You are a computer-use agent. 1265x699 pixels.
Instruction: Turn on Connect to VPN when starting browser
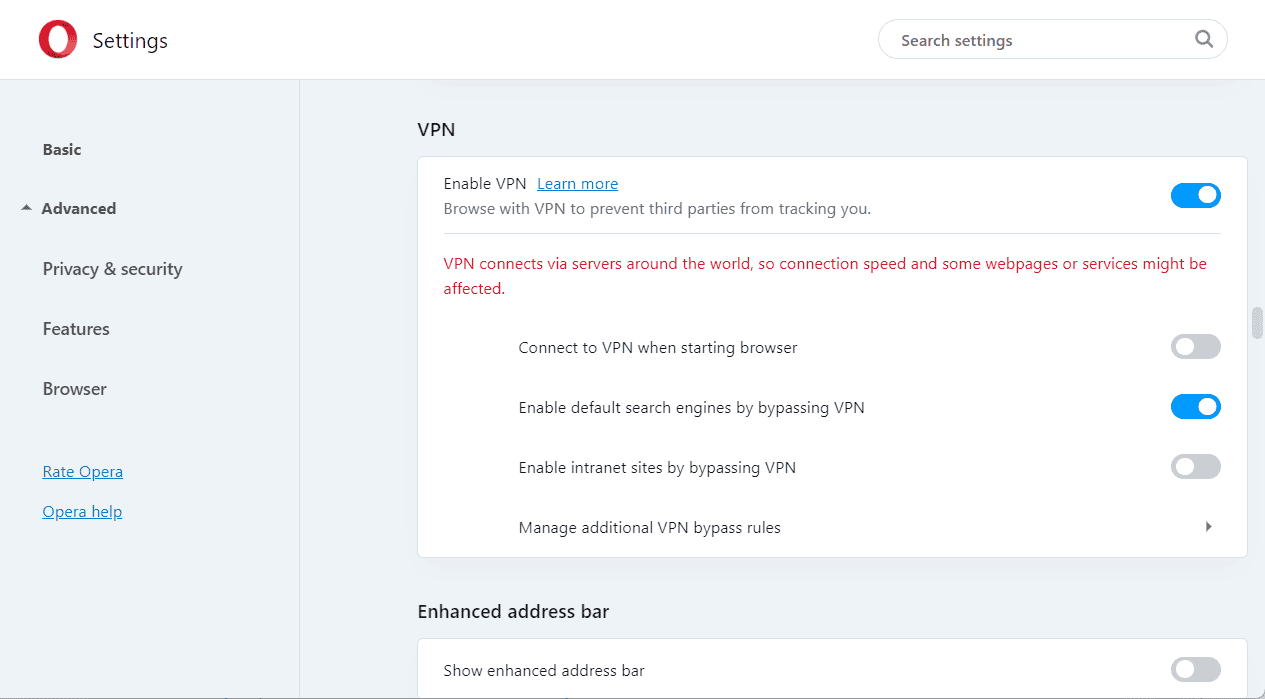click(x=1195, y=347)
